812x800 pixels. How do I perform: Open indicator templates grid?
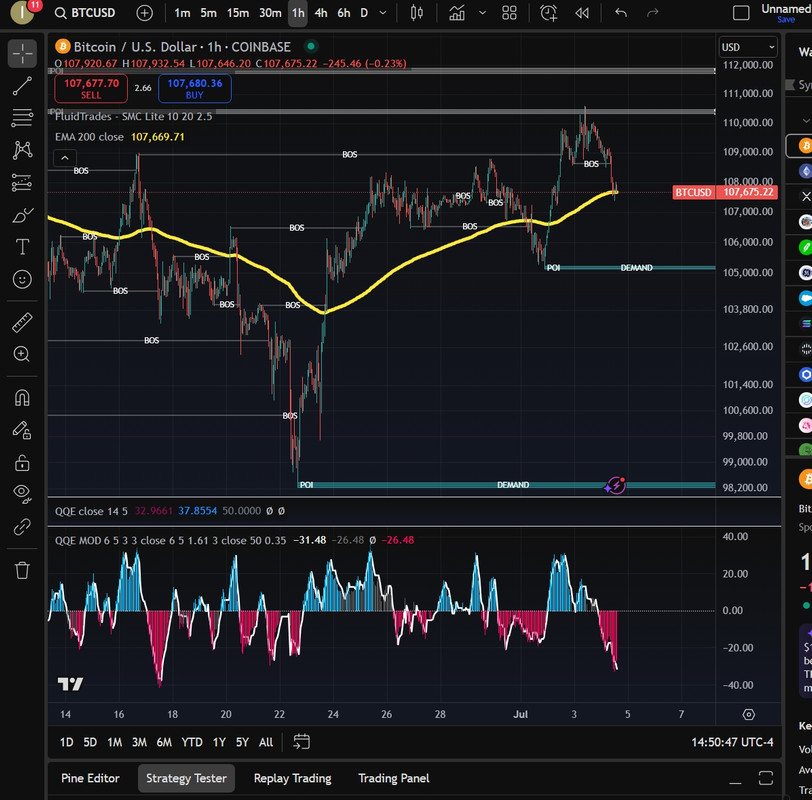point(510,13)
